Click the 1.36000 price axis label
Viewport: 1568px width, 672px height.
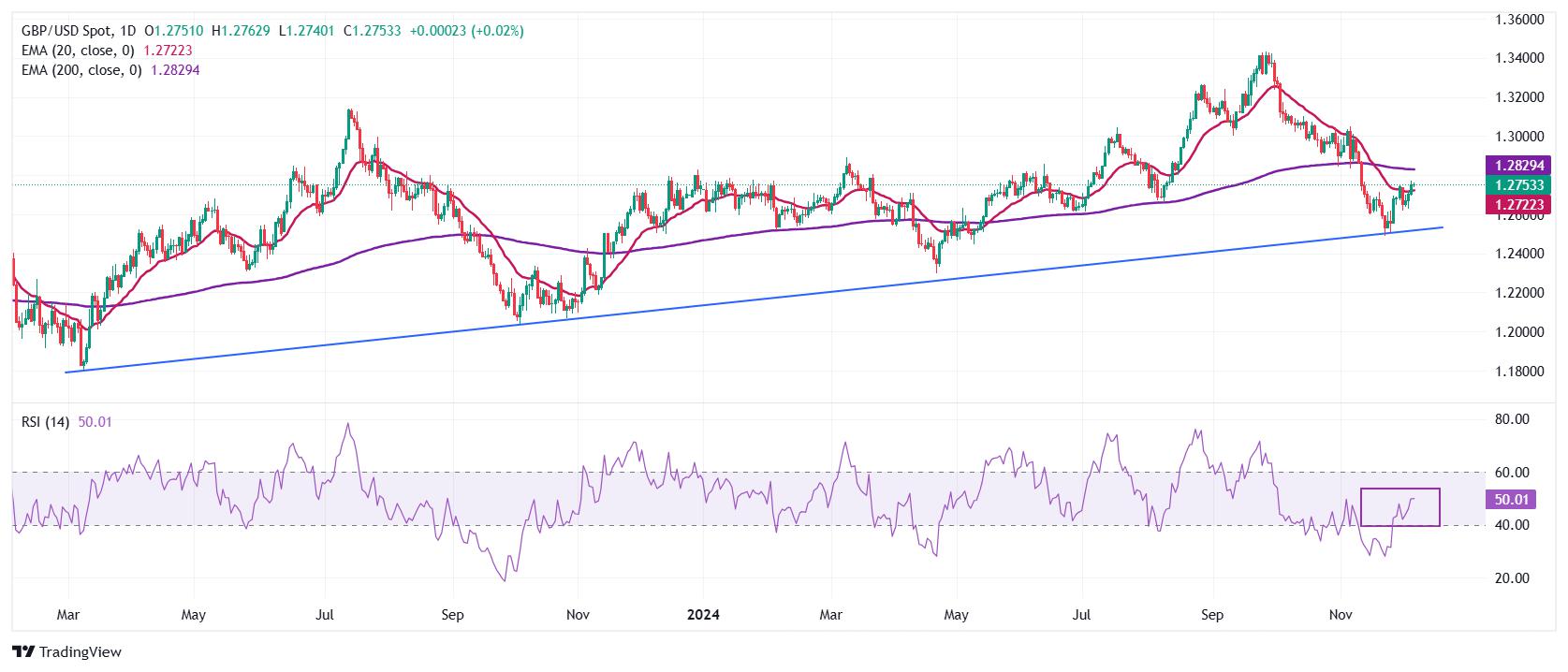tap(1517, 19)
